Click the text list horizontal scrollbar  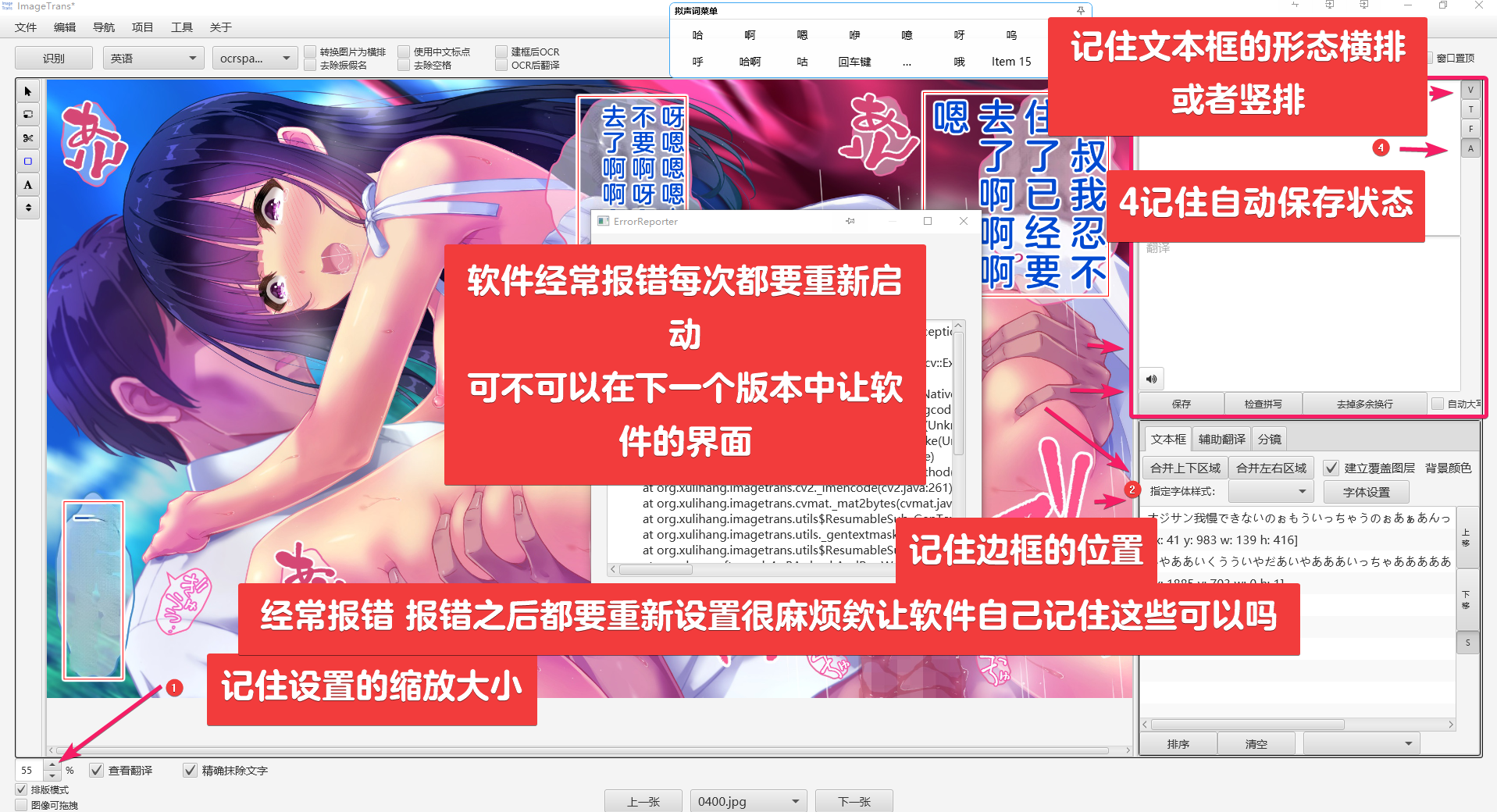tap(1247, 725)
